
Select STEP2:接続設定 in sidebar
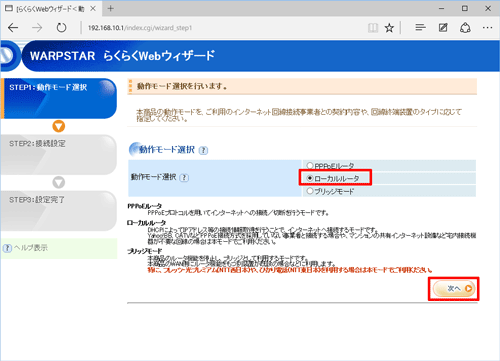(59, 155)
